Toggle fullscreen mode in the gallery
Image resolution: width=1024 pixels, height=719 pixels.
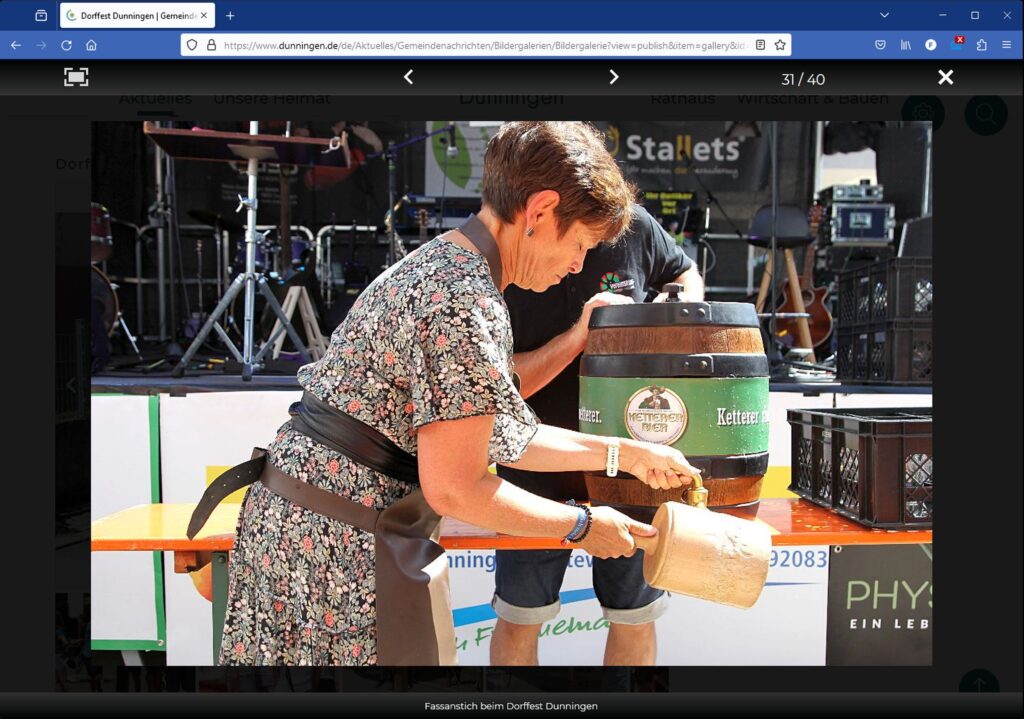(76, 77)
